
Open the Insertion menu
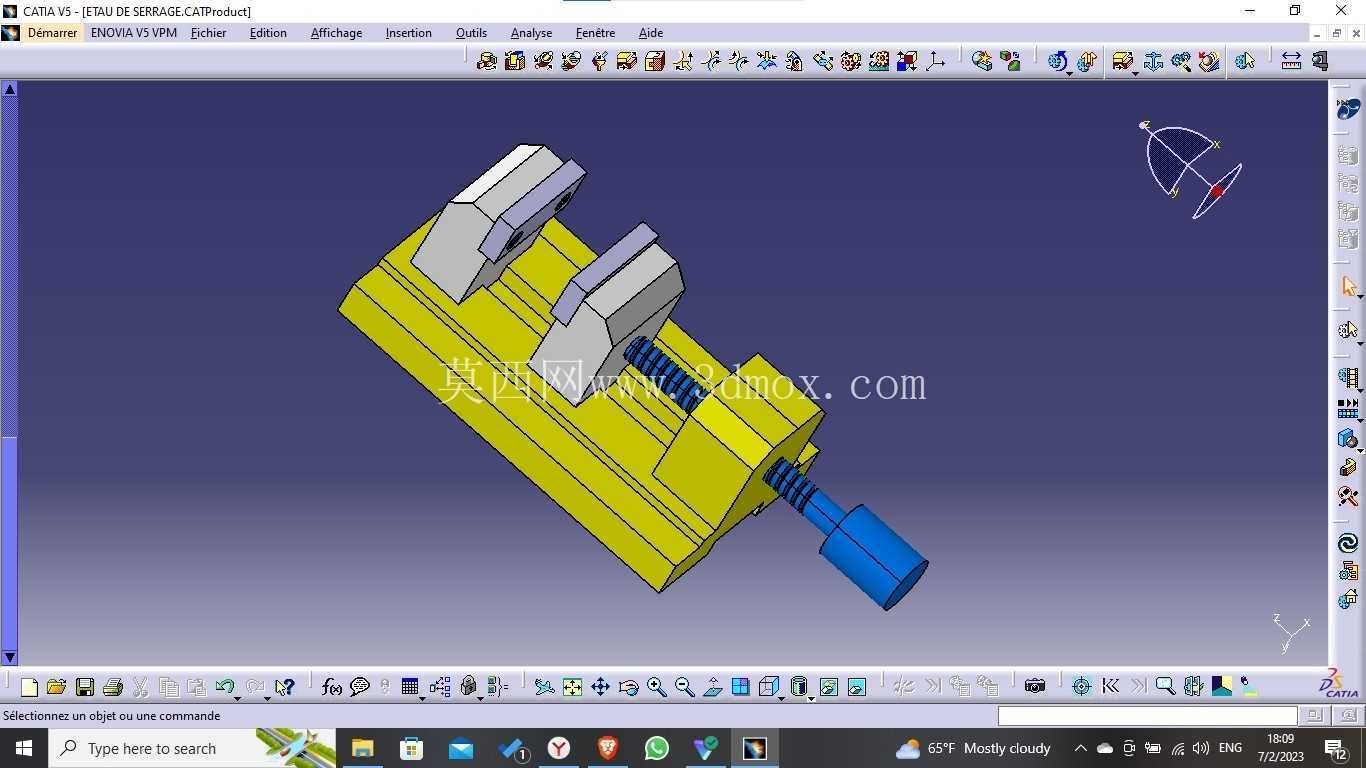pos(409,33)
